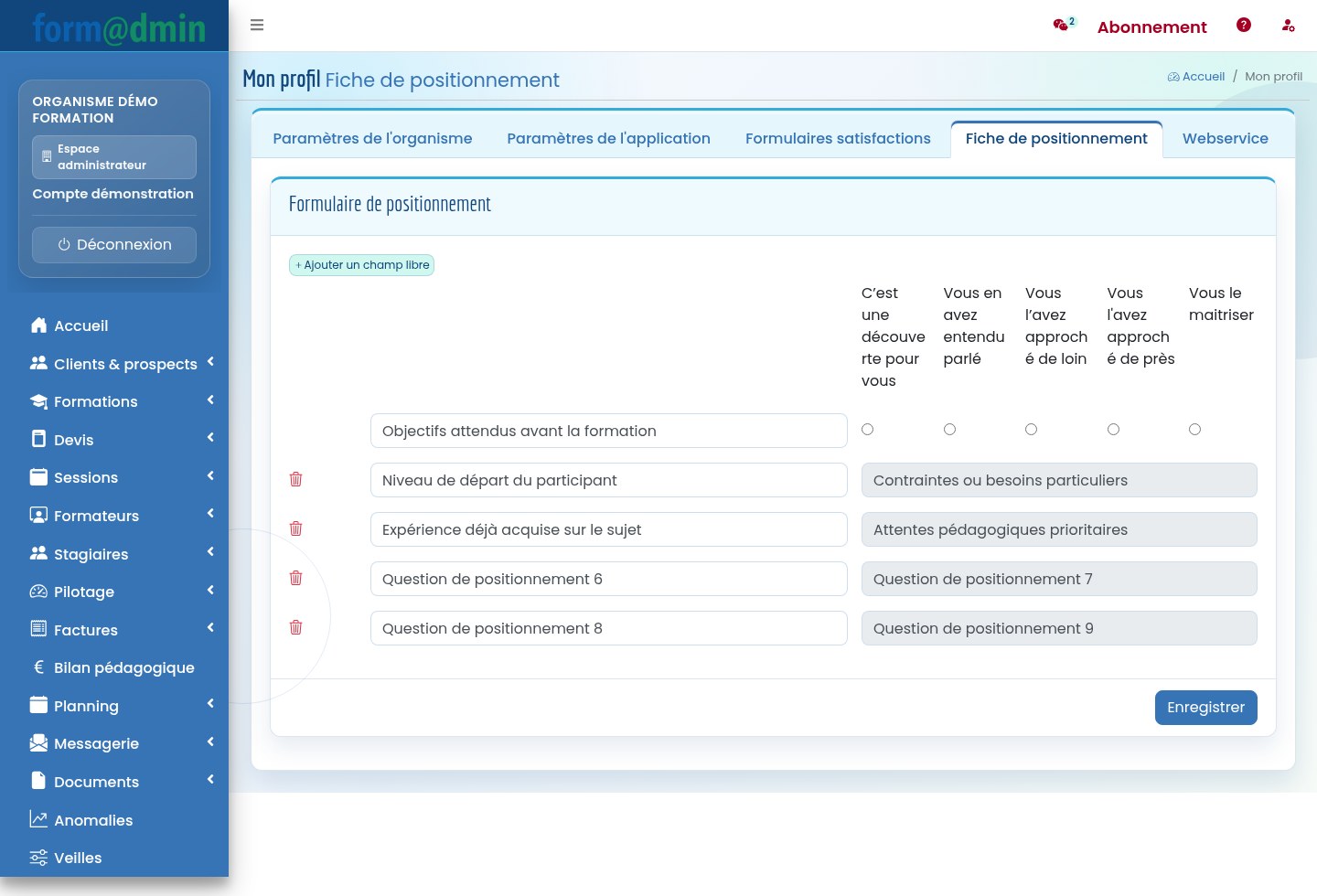Edit the Question de positionnement 6 field
Viewport: 1317px width, 896px height.
tap(609, 579)
